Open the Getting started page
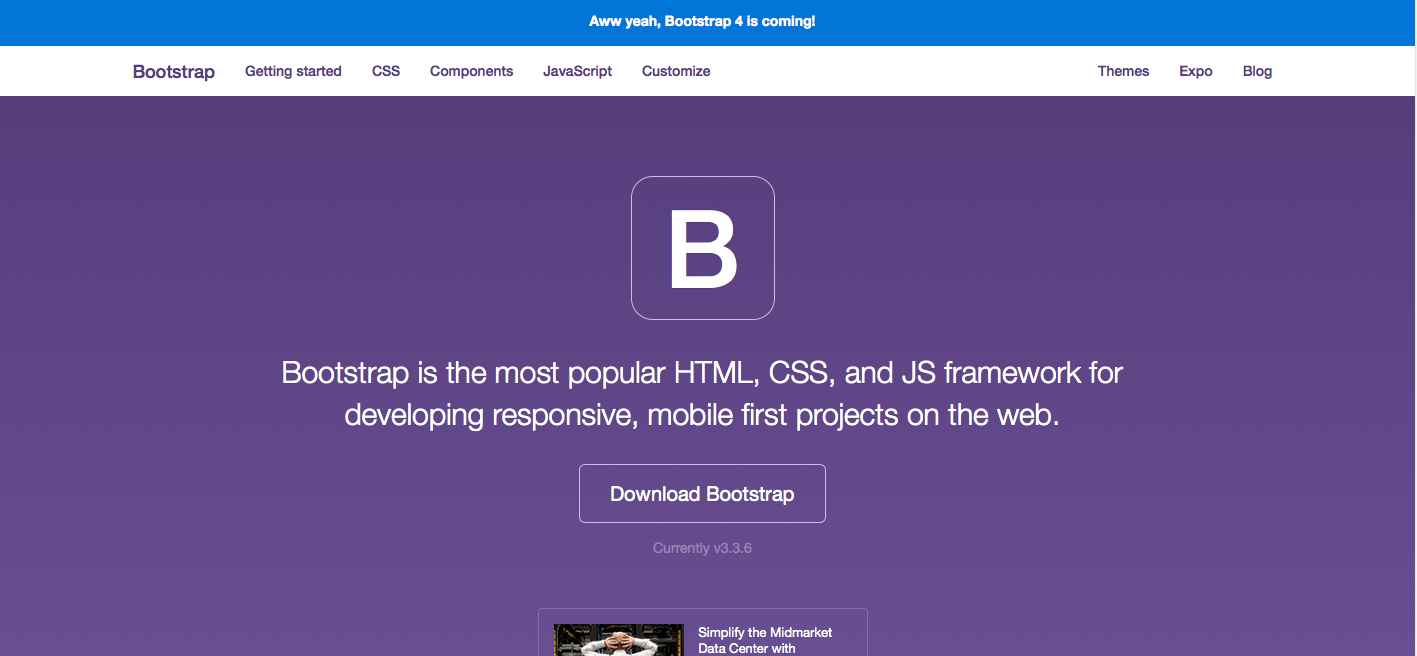This screenshot has height=656, width=1417. tap(293, 71)
